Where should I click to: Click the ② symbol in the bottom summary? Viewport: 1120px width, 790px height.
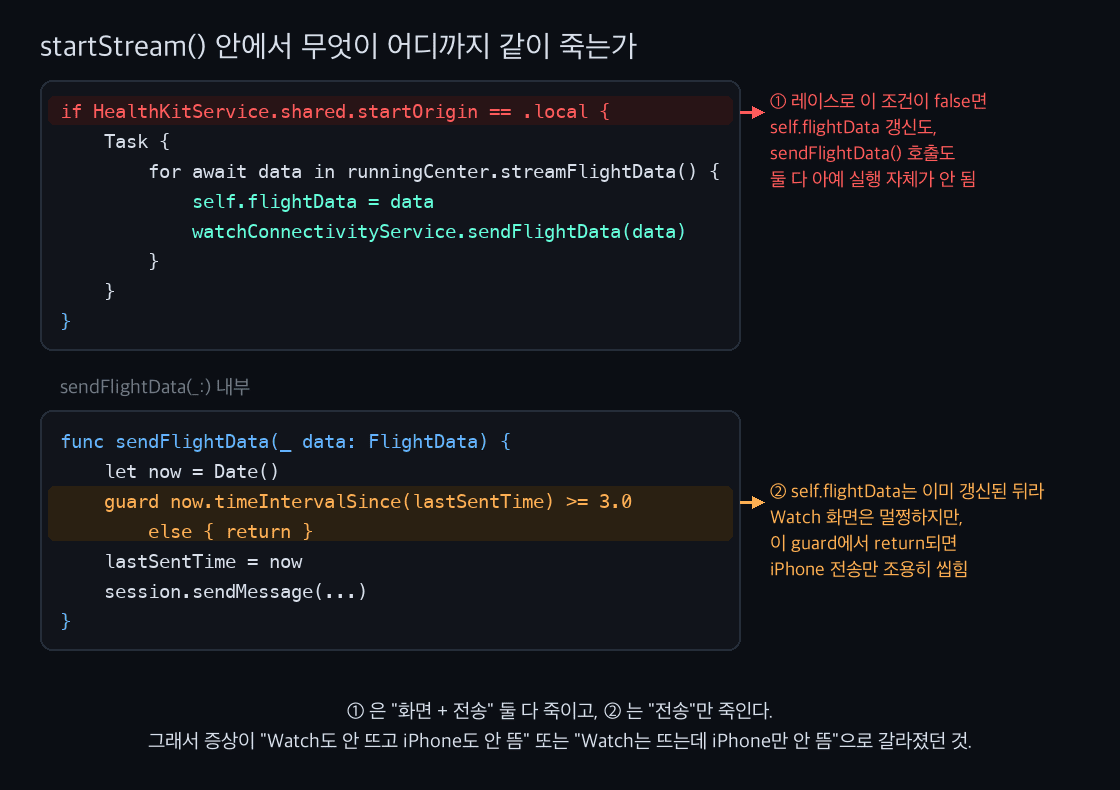[x=612, y=711]
